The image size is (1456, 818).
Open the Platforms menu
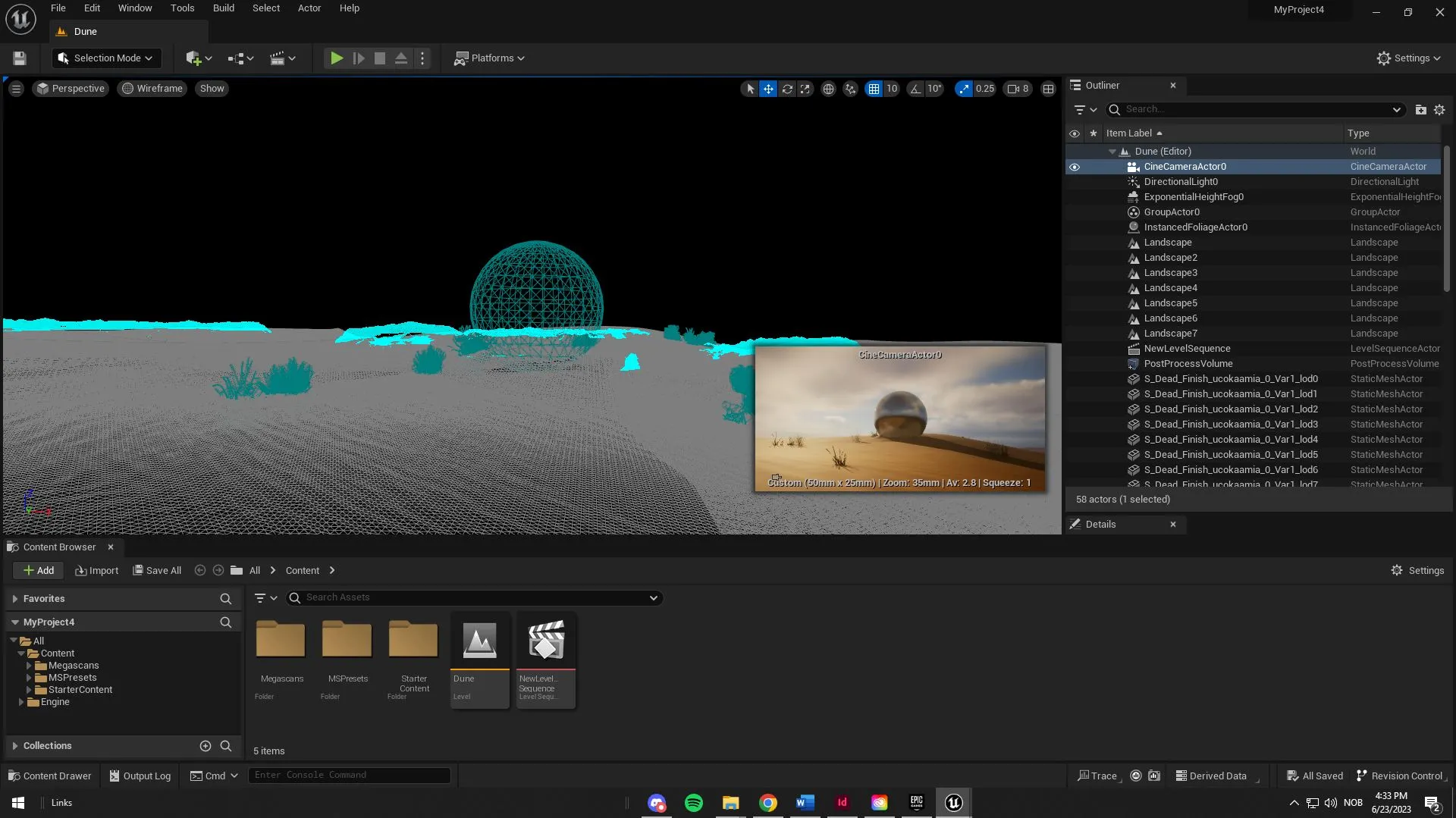coord(489,58)
